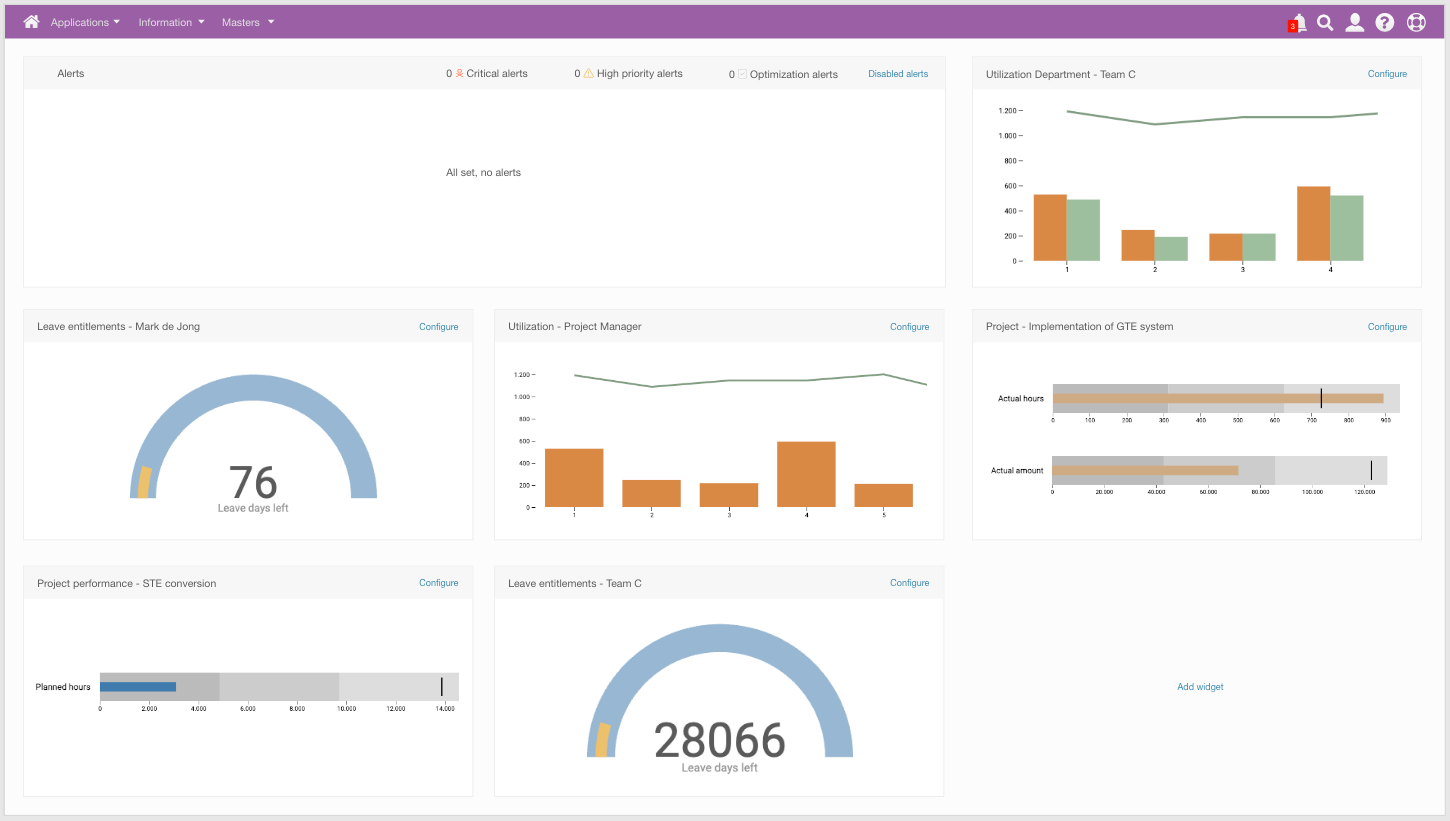Configure the Utilization - Project Manager widget
This screenshot has height=821, width=1450.
[909, 327]
